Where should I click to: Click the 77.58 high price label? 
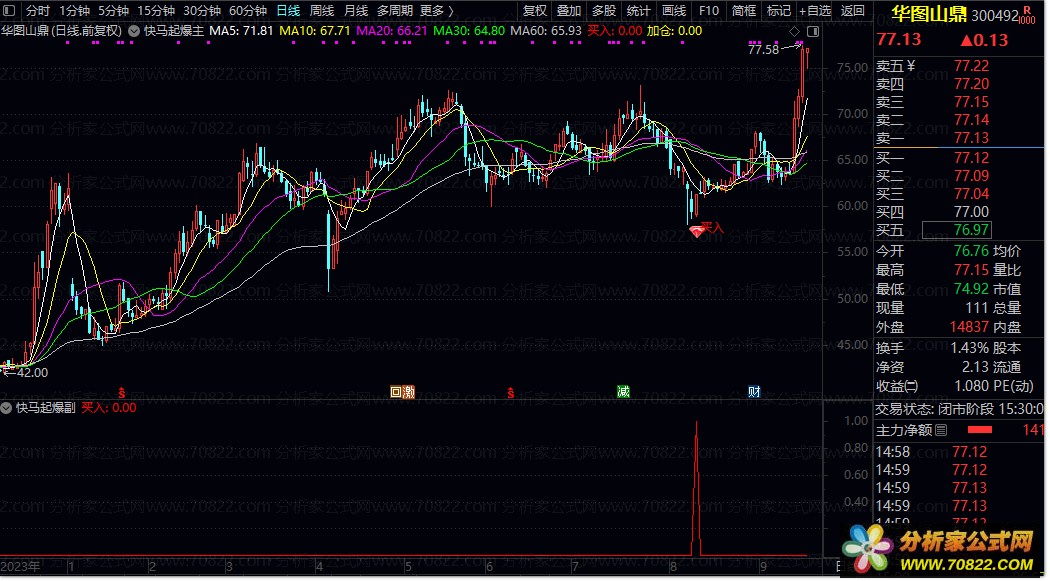[x=763, y=50]
